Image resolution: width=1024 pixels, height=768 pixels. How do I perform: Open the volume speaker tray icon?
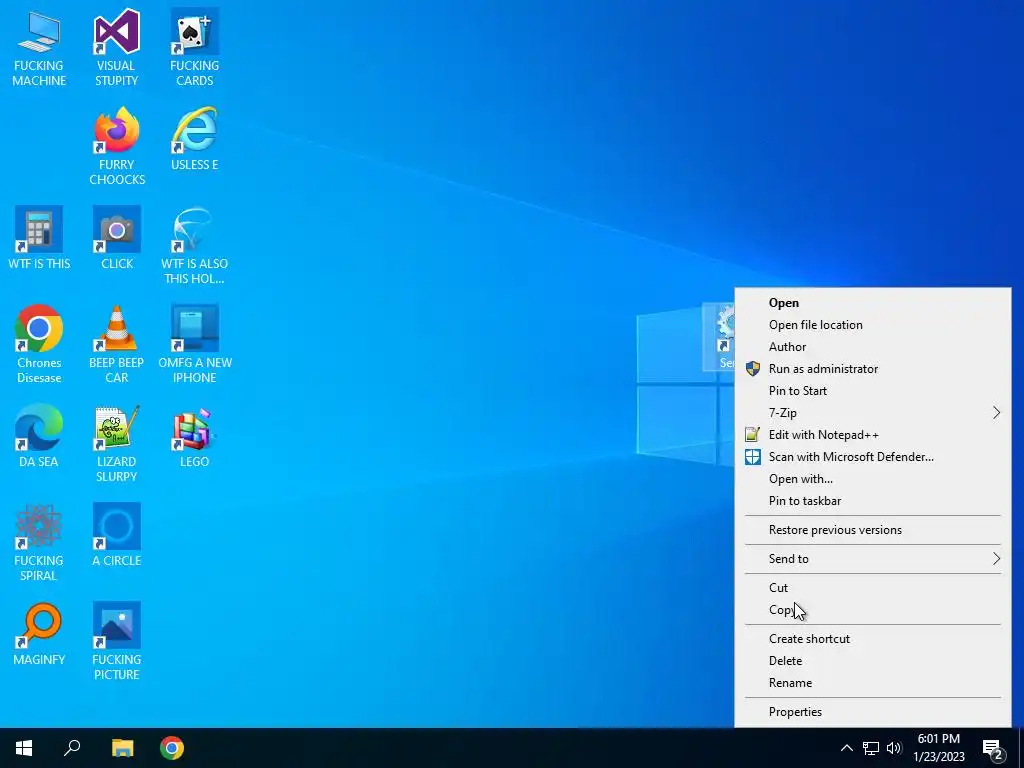(x=894, y=748)
